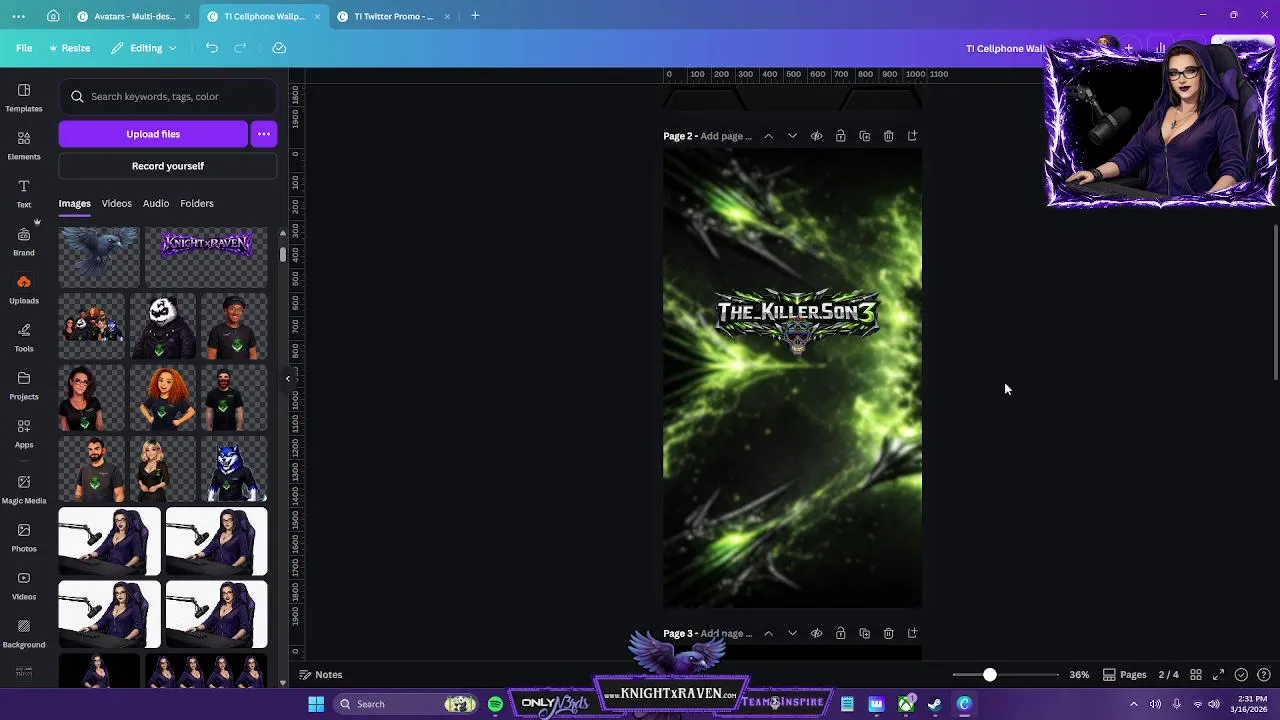
Task: Select the Videos uploads tab
Action: [x=116, y=203]
